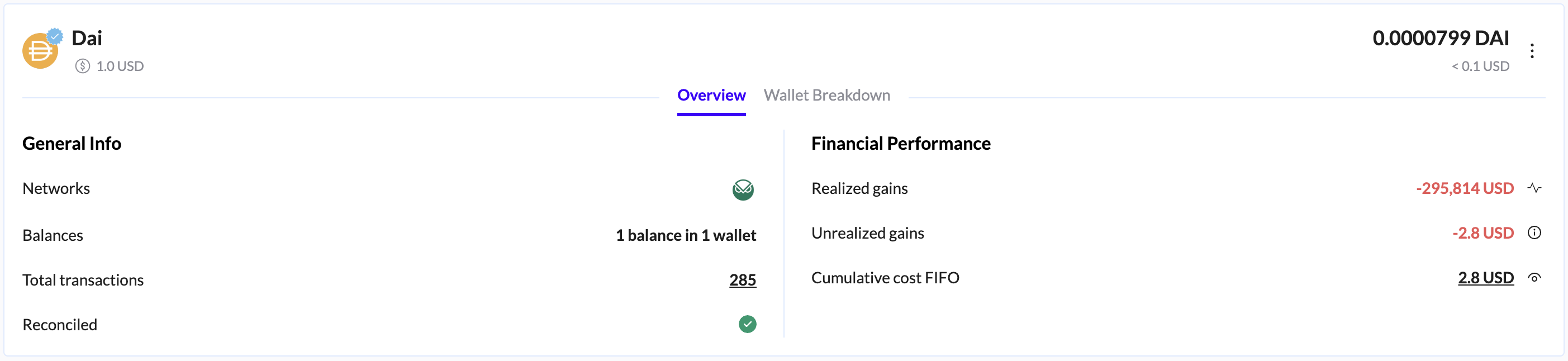Click the unrealized gains info icon
The height and width of the screenshot is (361, 1568).
coord(1534,232)
